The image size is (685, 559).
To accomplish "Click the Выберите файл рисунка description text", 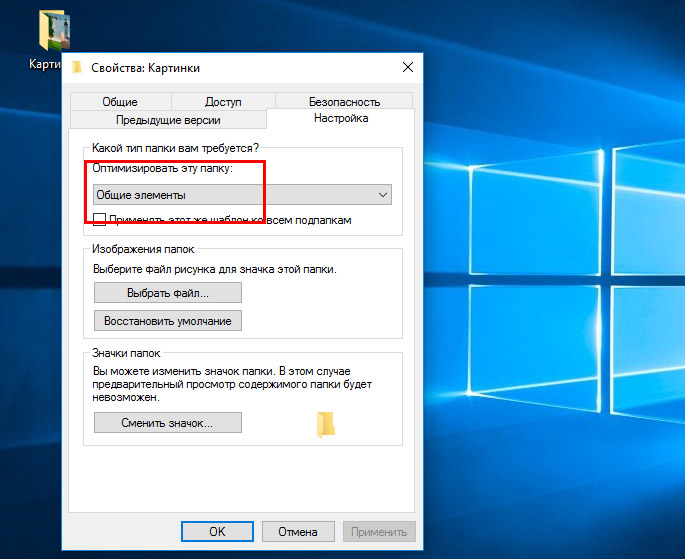I will pos(214,269).
